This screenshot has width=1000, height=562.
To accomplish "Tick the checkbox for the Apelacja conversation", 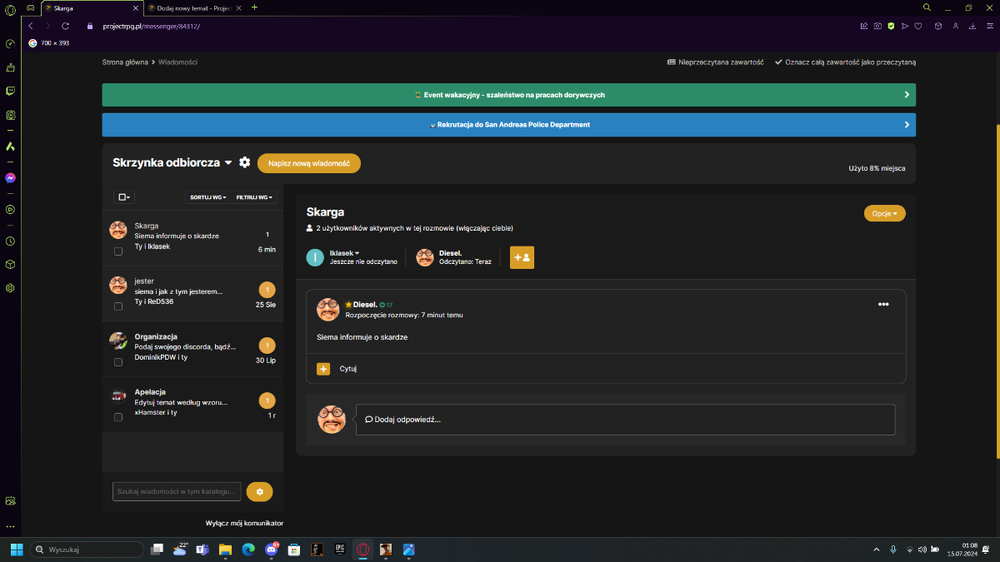I will pyautogui.click(x=118, y=417).
